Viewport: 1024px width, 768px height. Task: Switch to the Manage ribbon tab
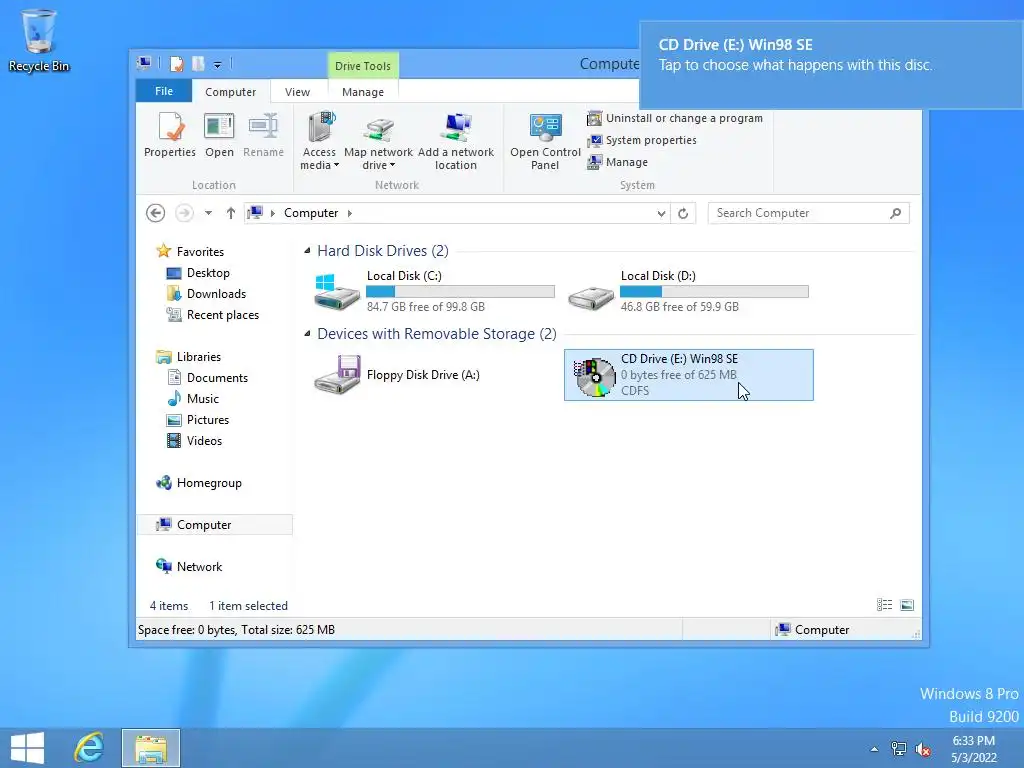pos(363,92)
